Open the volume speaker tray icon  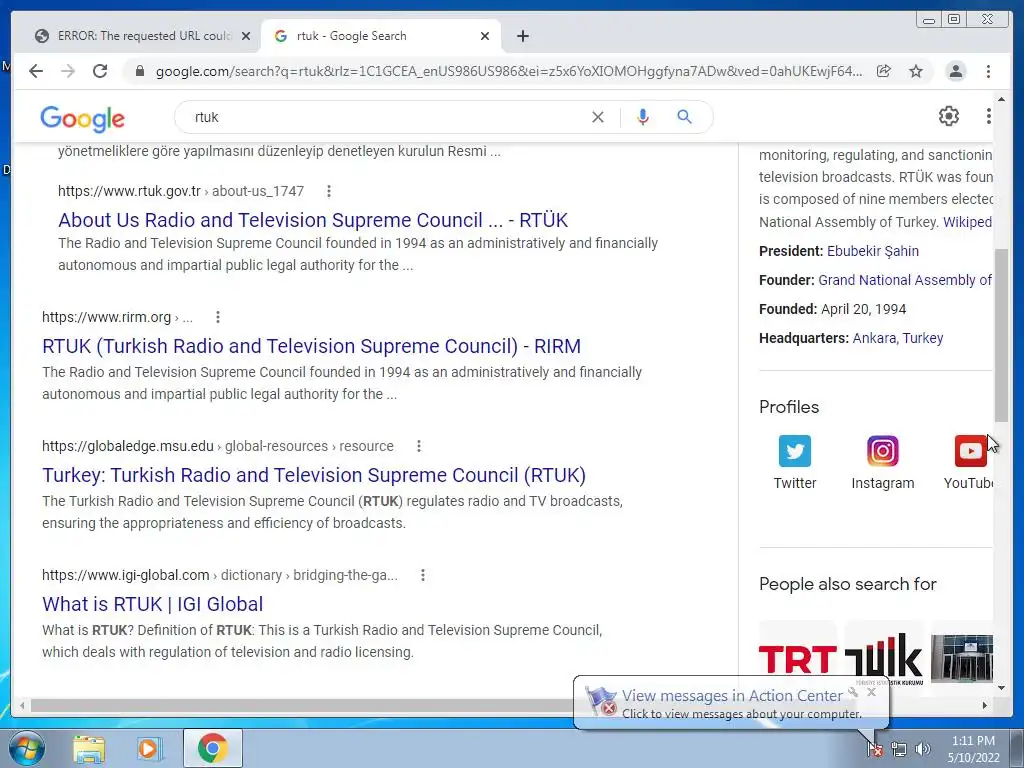click(x=922, y=749)
